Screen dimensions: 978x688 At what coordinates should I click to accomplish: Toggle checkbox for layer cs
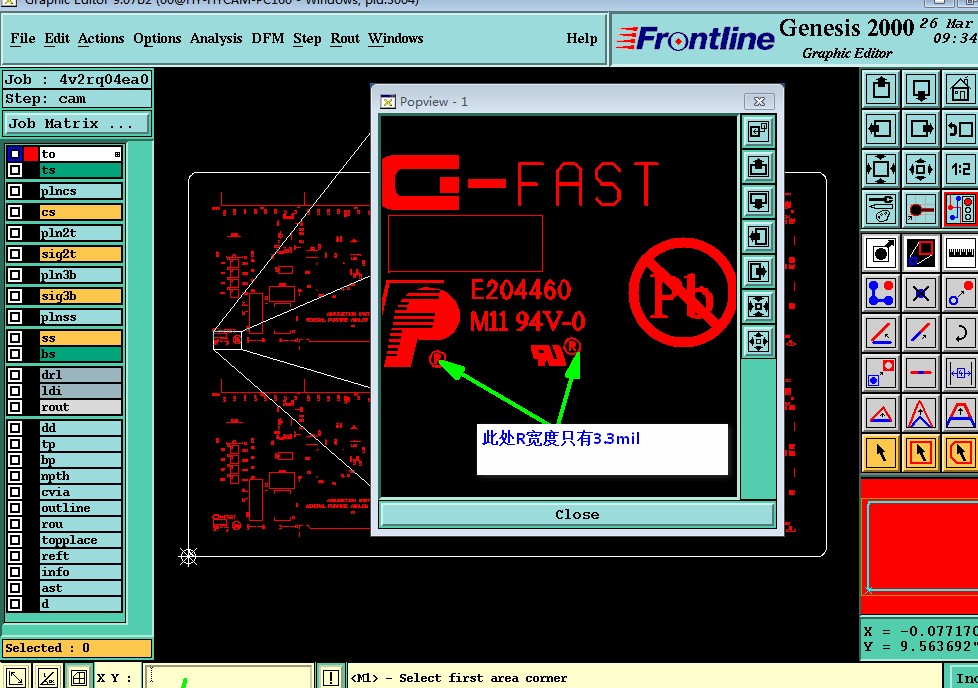point(15,212)
